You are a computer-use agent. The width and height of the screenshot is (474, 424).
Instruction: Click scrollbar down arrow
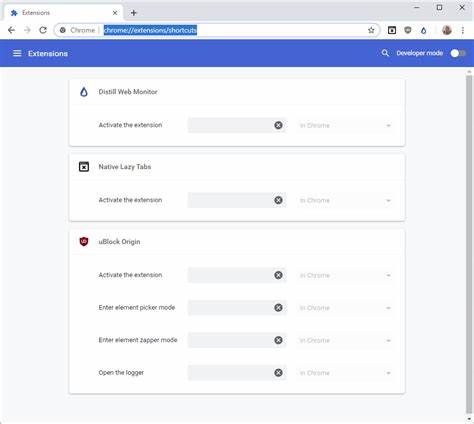click(x=469, y=419)
